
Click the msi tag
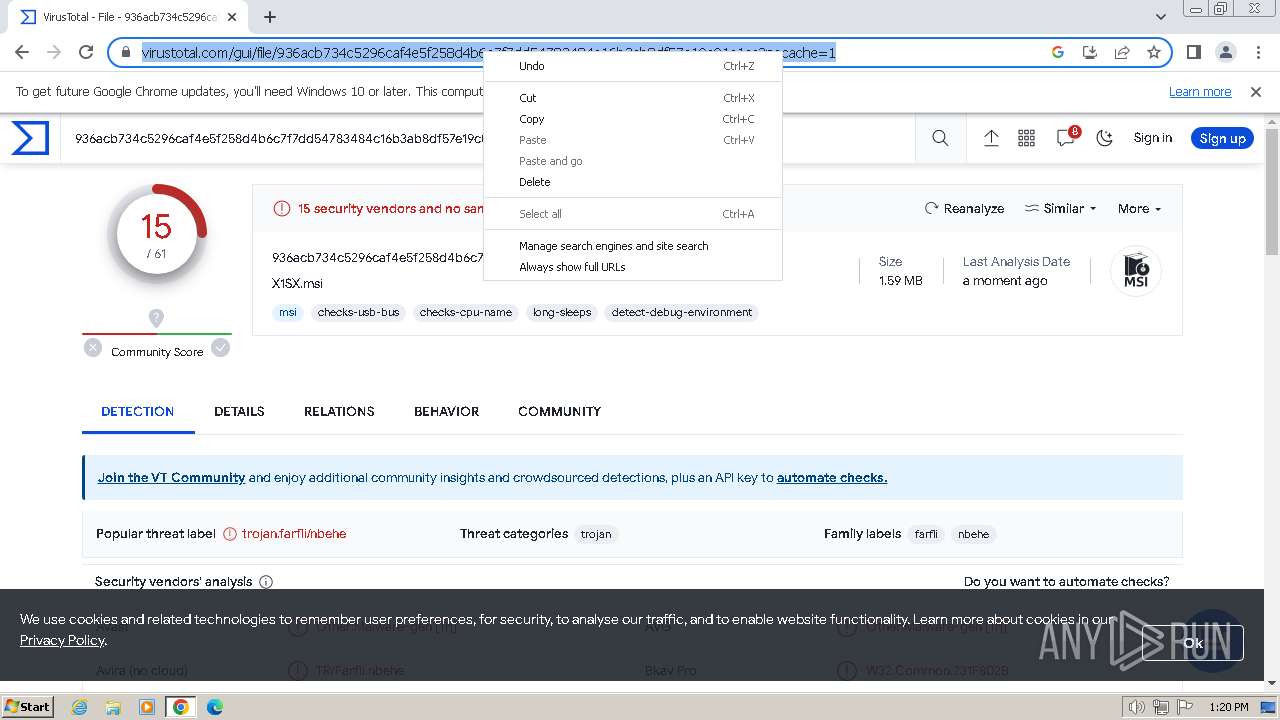click(x=288, y=312)
